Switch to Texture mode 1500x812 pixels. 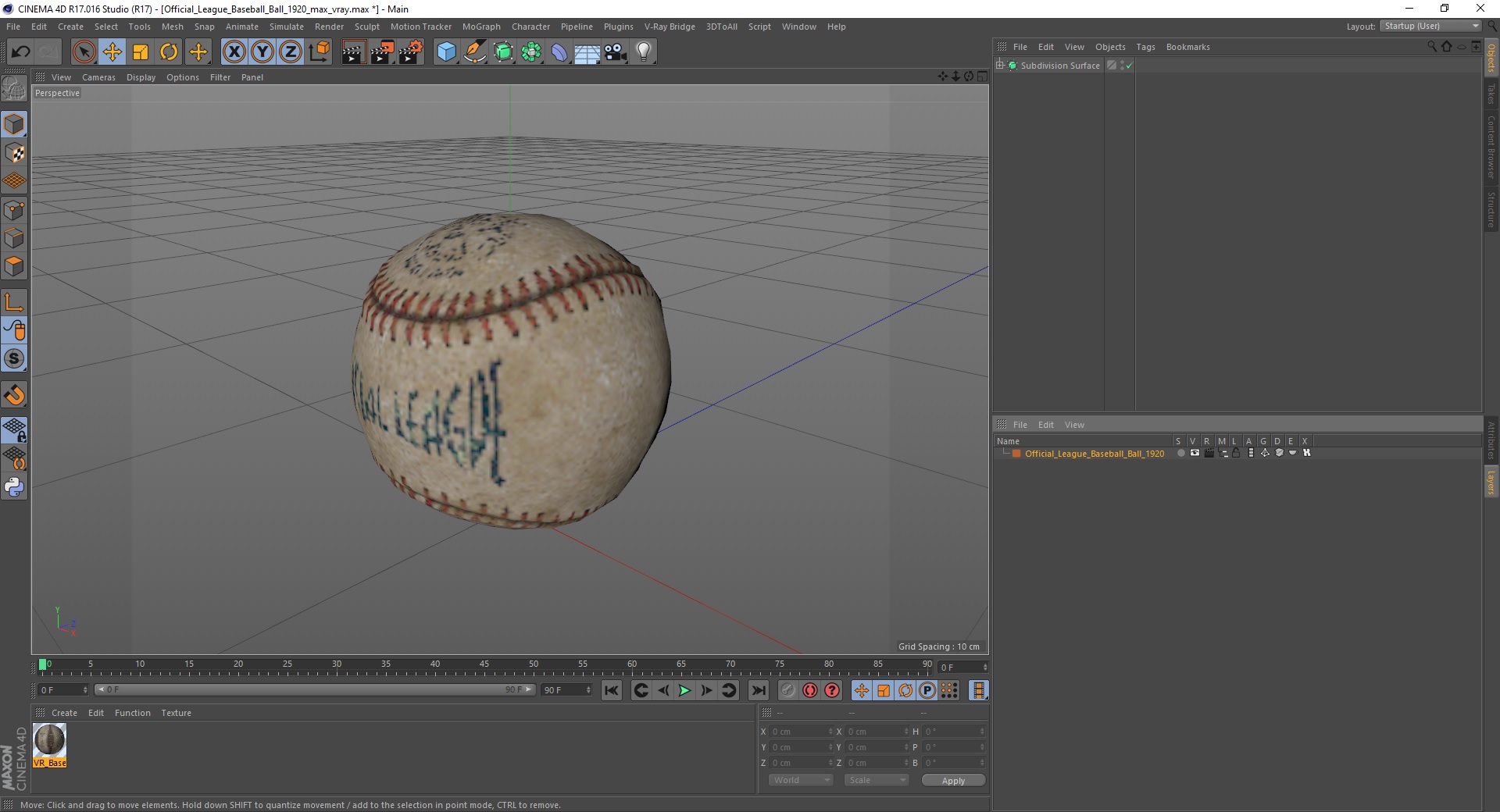pyautogui.click(x=14, y=153)
